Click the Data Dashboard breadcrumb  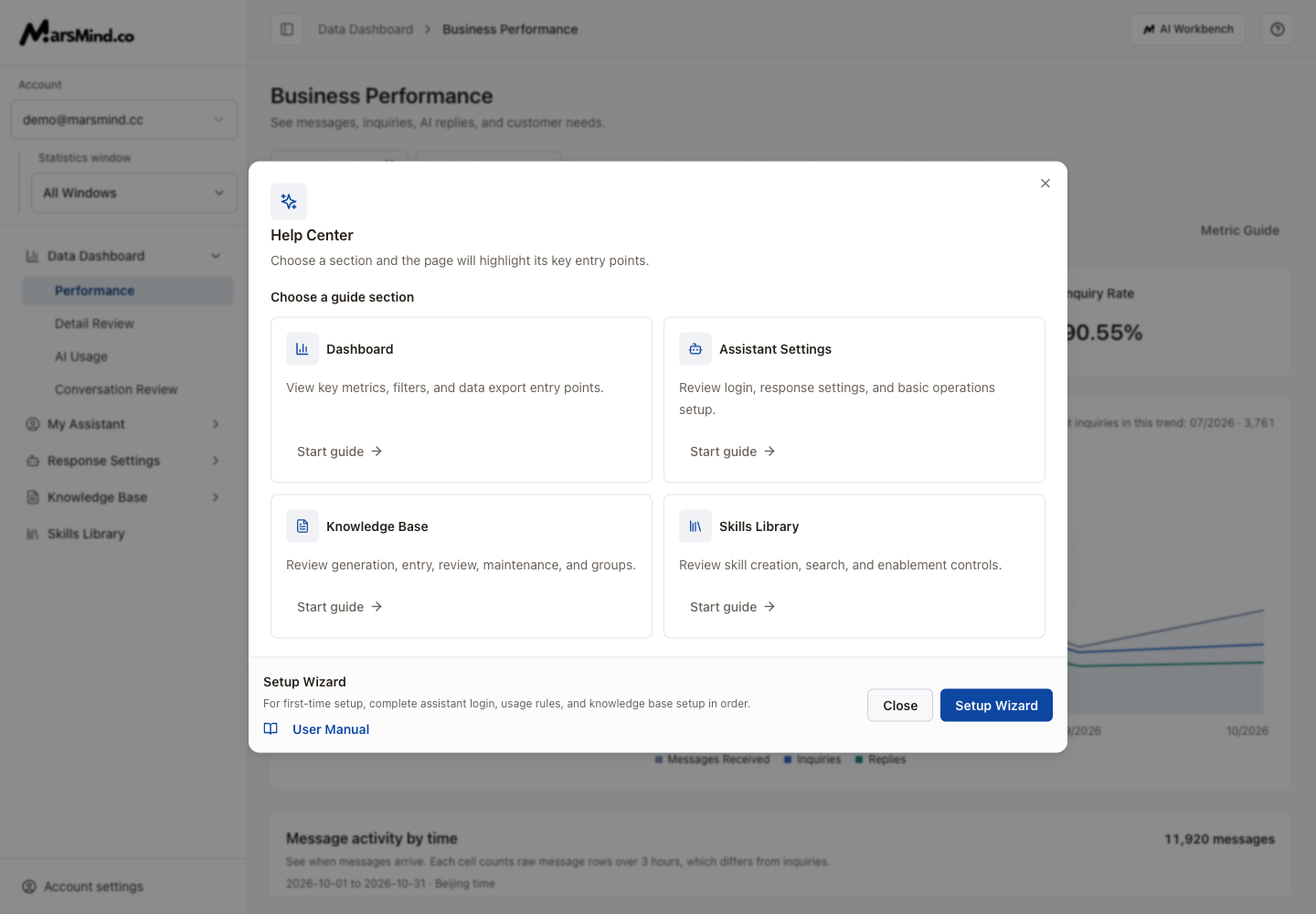(366, 29)
